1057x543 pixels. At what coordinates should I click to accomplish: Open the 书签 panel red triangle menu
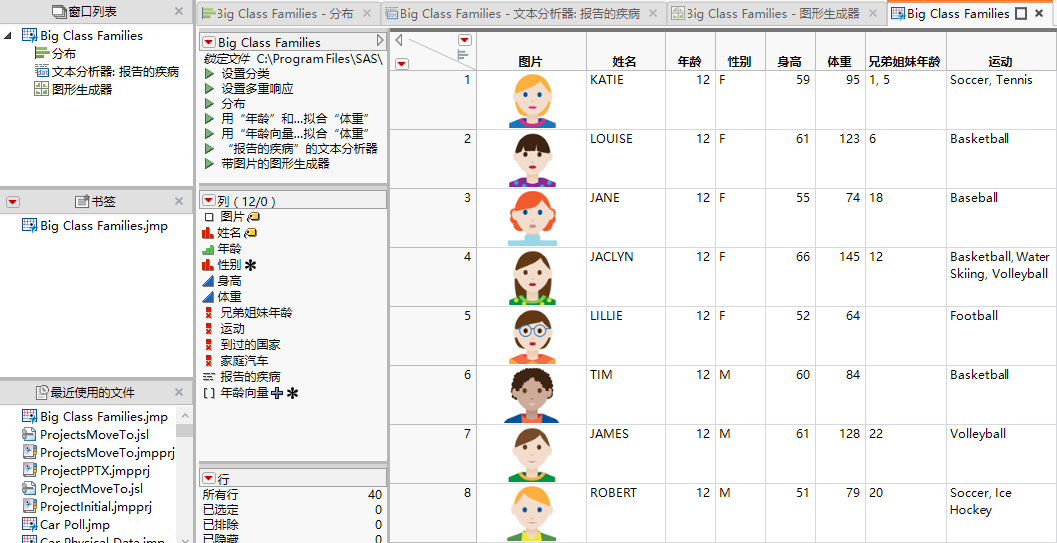point(13,201)
